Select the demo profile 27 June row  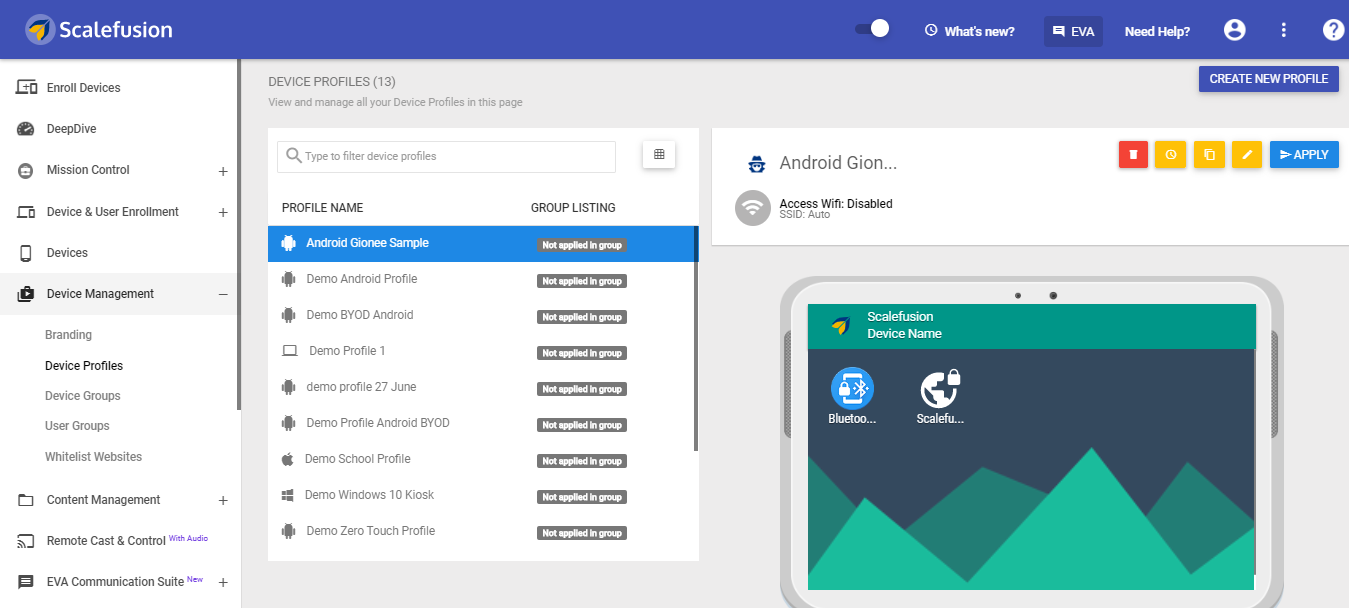click(x=481, y=387)
